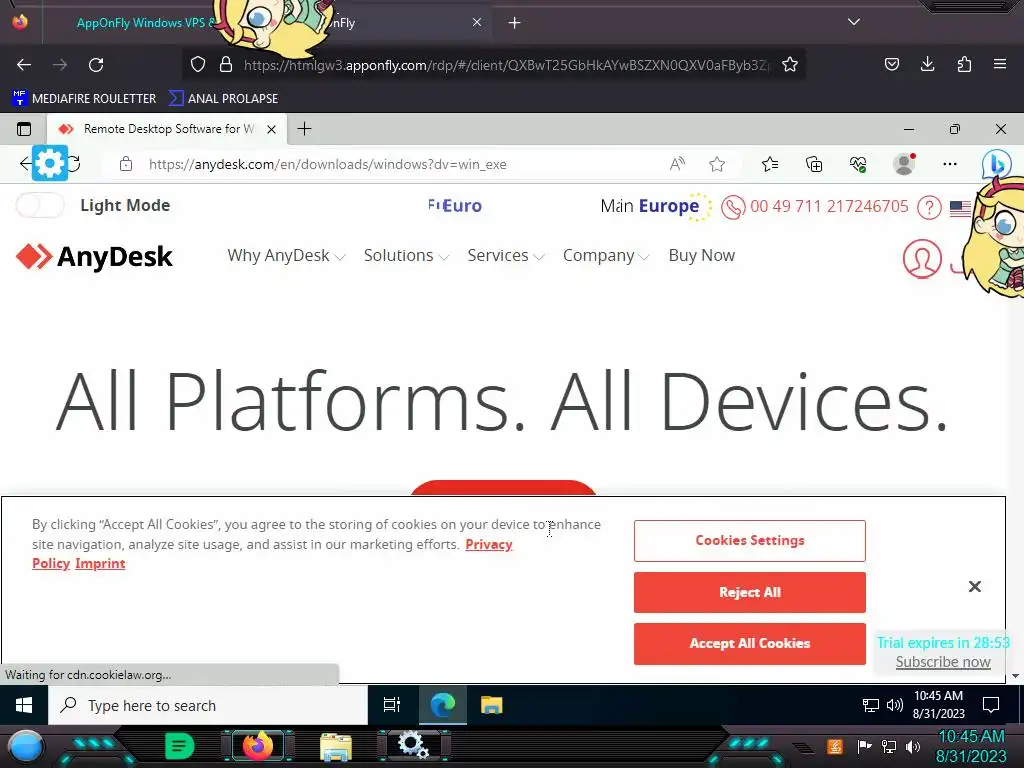Go to AnyDesk logo home
Viewport: 1024px width, 768px height.
point(94,257)
